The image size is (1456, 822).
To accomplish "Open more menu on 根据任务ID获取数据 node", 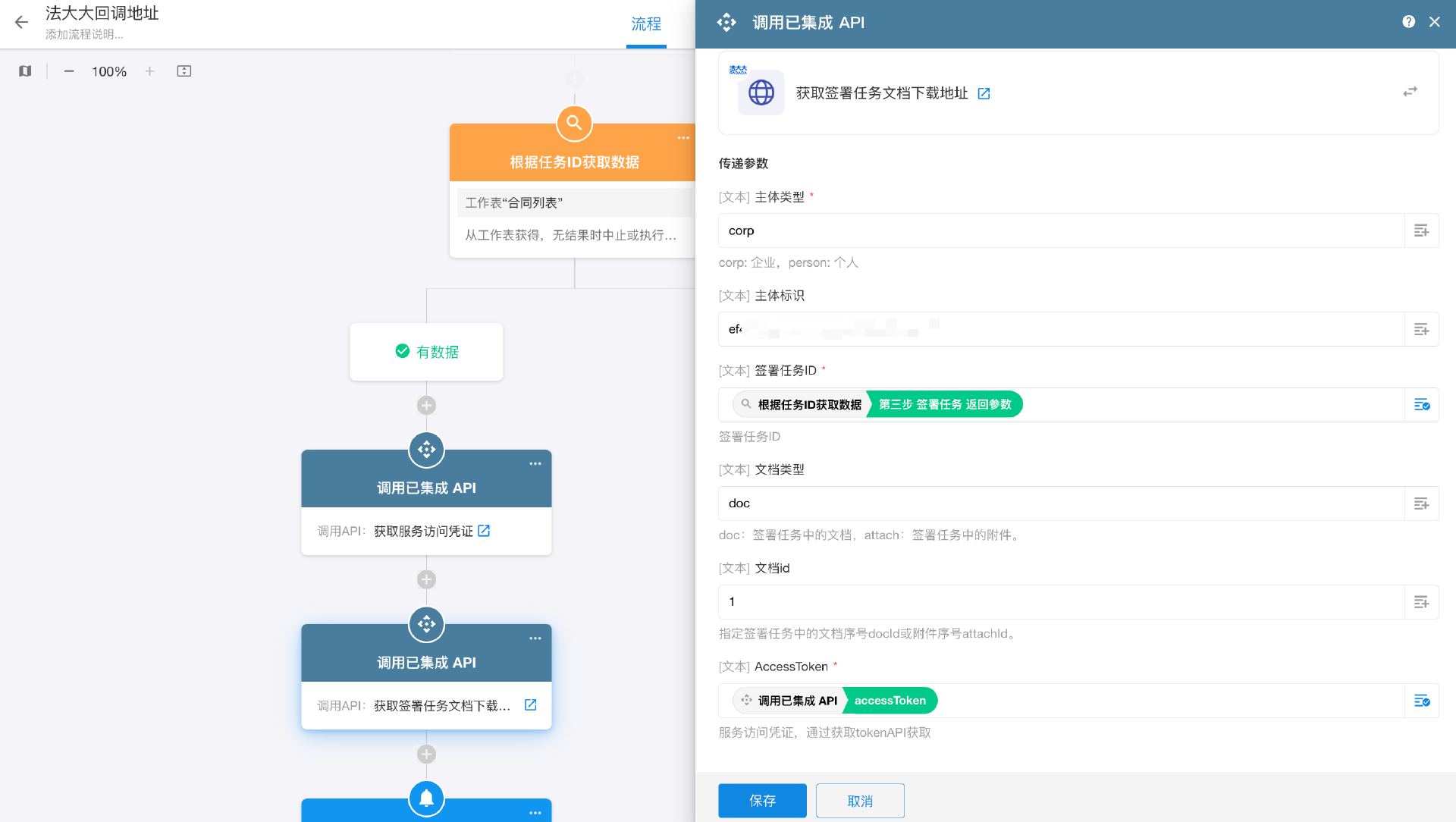I will 683,138.
